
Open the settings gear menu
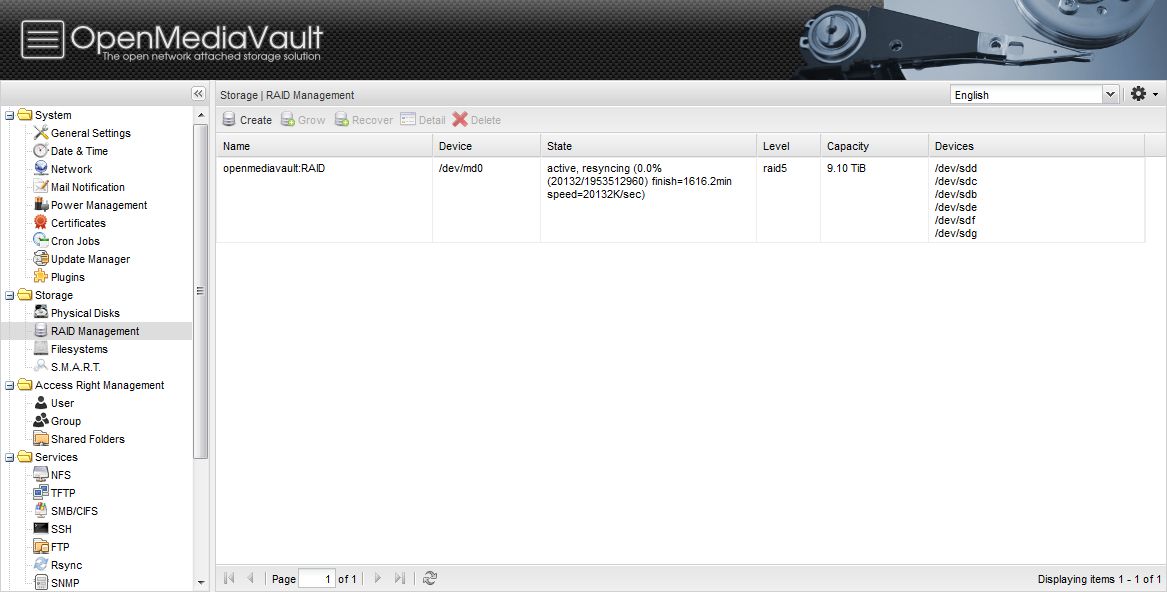(1138, 94)
